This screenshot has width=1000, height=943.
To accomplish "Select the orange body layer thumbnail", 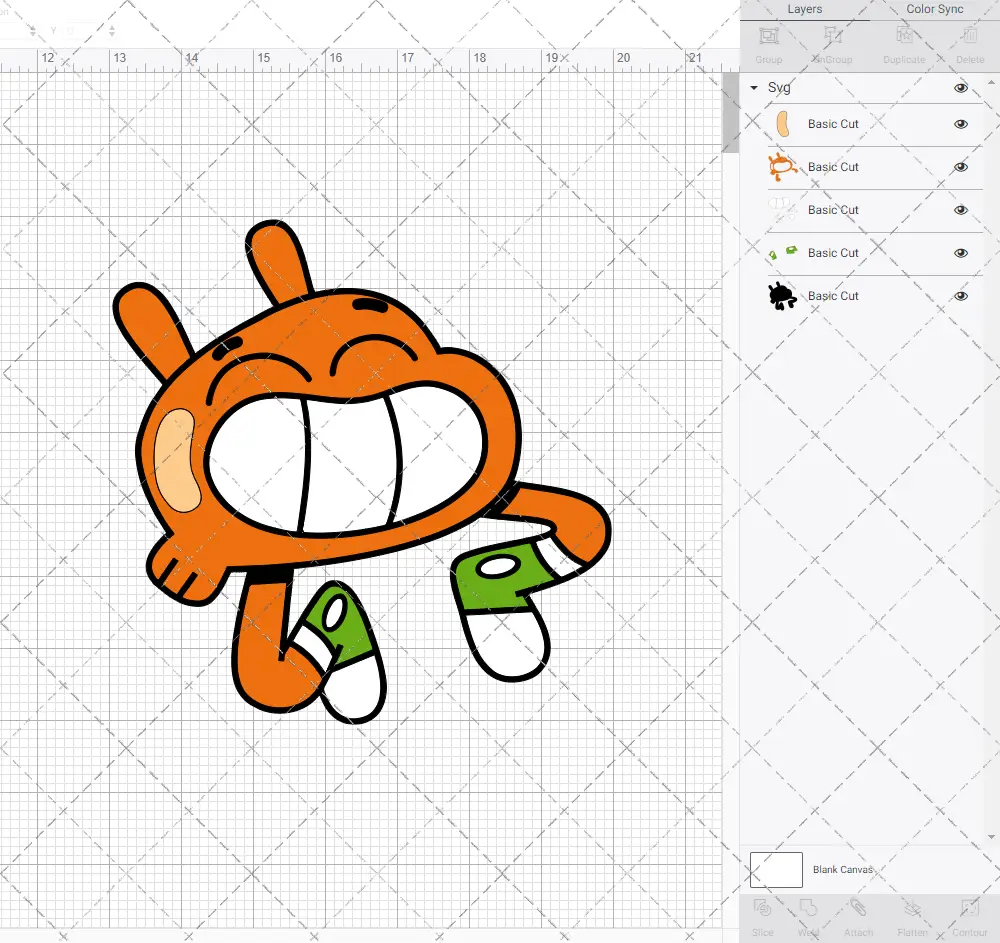I will pos(783,167).
